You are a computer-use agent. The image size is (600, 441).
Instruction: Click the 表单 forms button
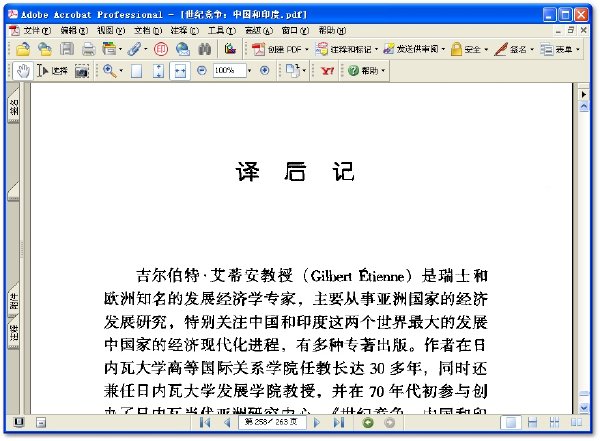coord(556,49)
